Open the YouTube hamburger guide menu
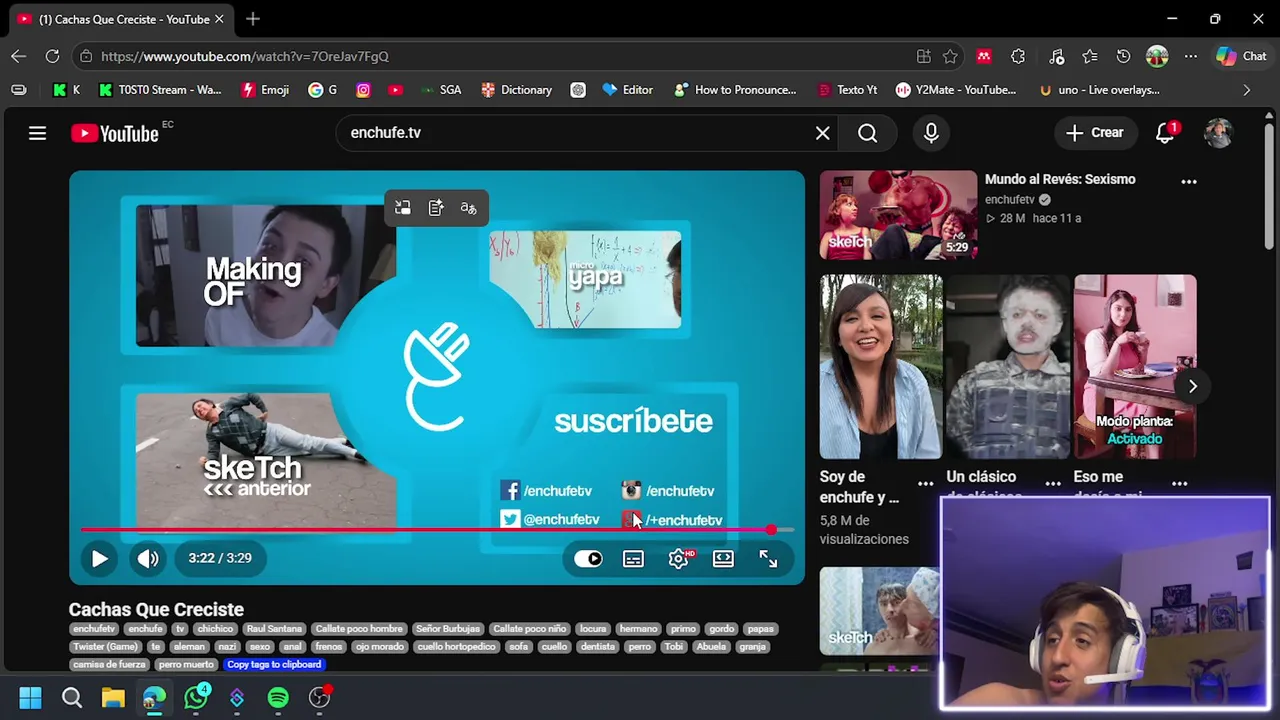 click(x=37, y=133)
